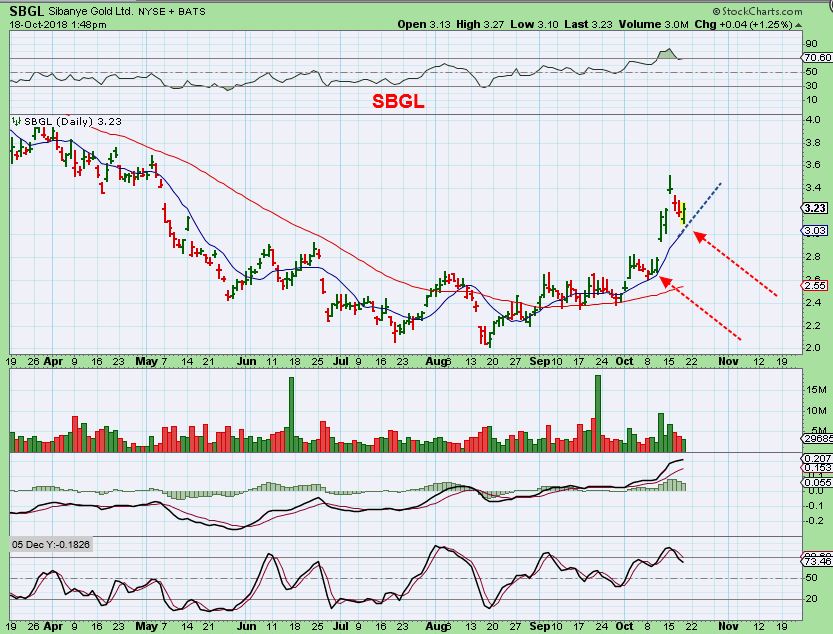Click the RSI shaded peak above 70 in October
833x634 pixels.
point(666,54)
